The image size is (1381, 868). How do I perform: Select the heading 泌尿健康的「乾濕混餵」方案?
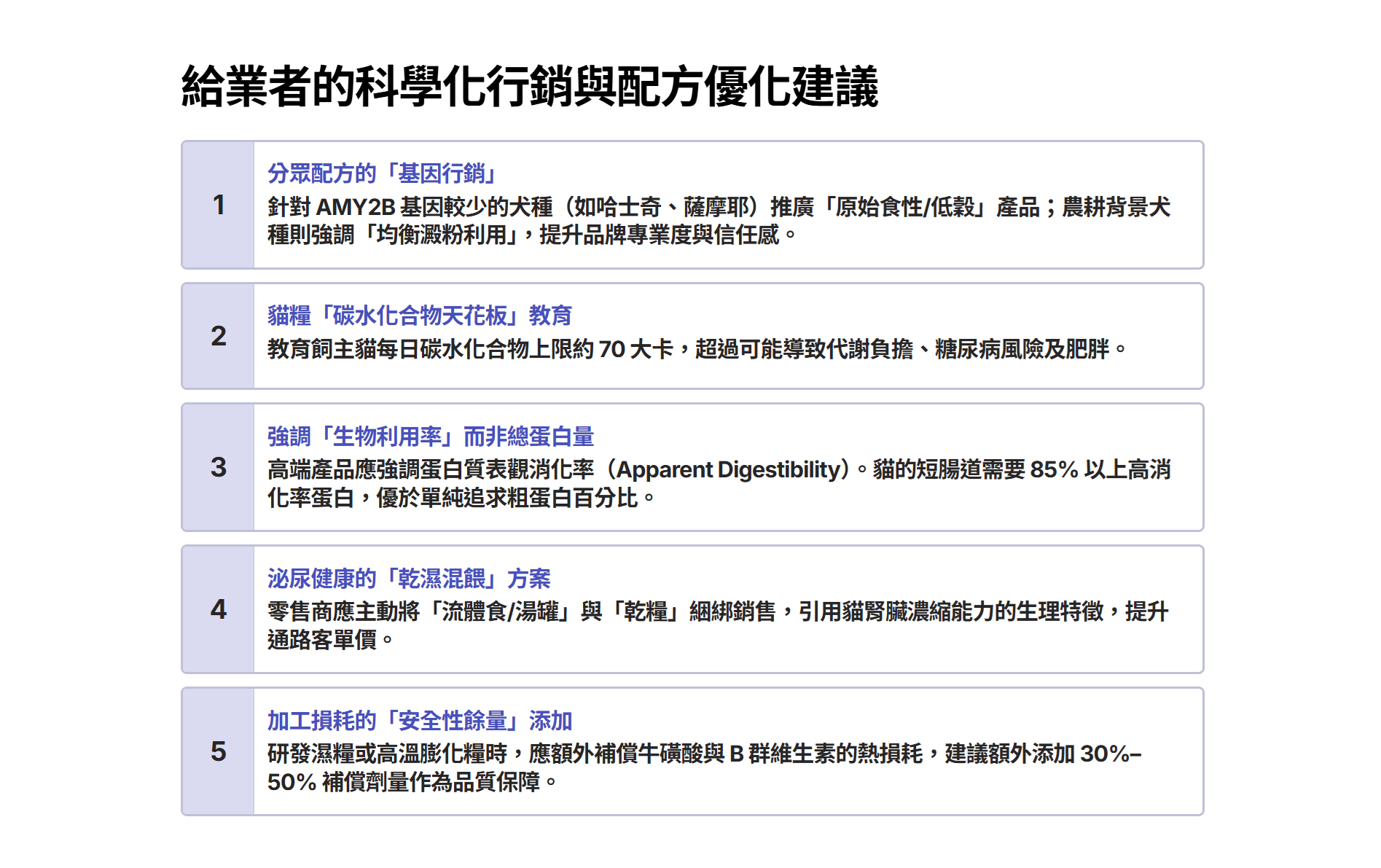[x=408, y=579]
